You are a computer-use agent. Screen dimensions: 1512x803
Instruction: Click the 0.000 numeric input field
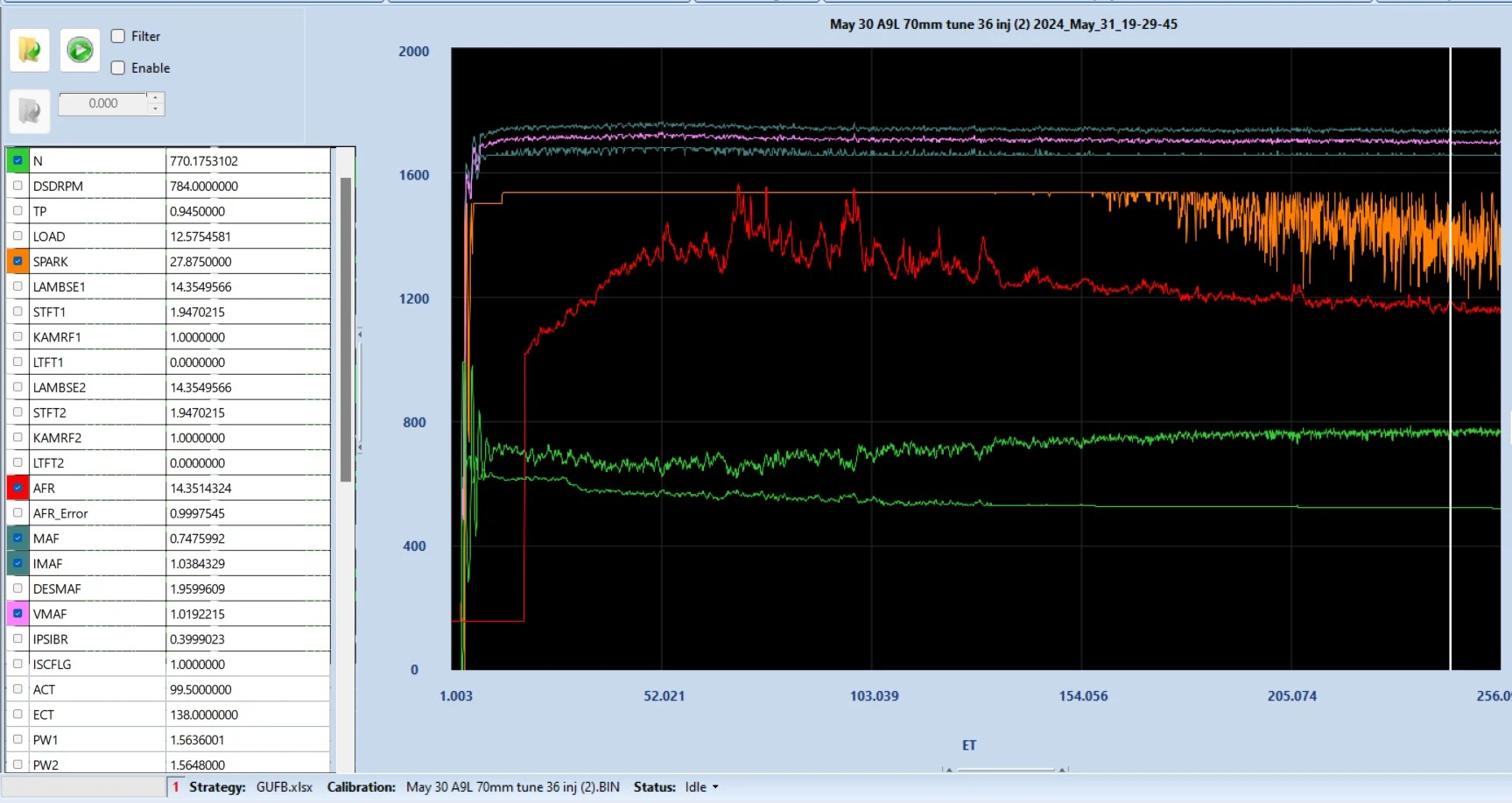point(103,103)
